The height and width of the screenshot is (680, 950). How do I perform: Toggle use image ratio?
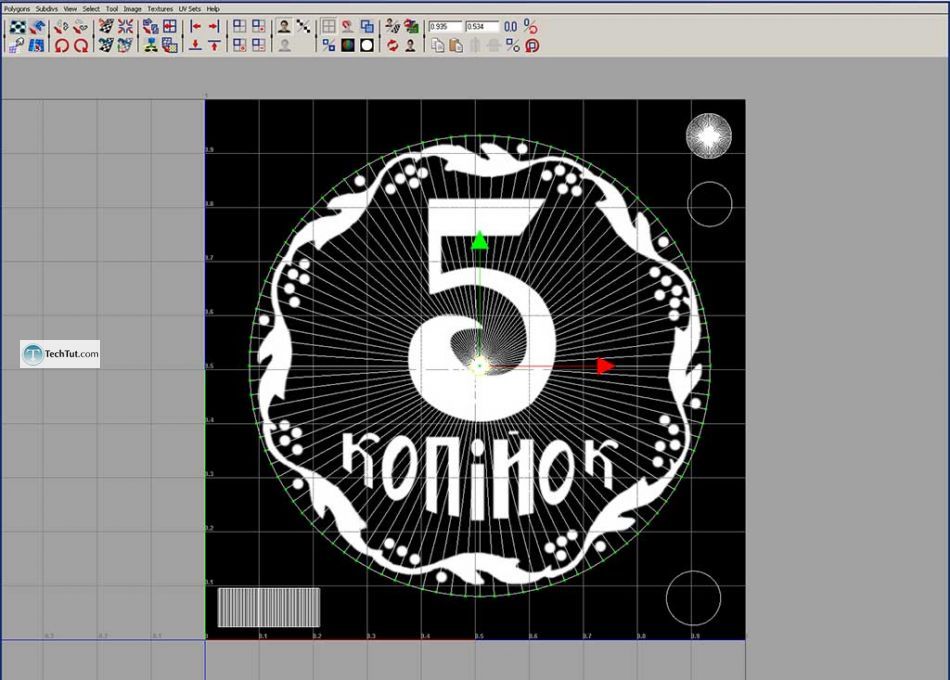coord(411,45)
